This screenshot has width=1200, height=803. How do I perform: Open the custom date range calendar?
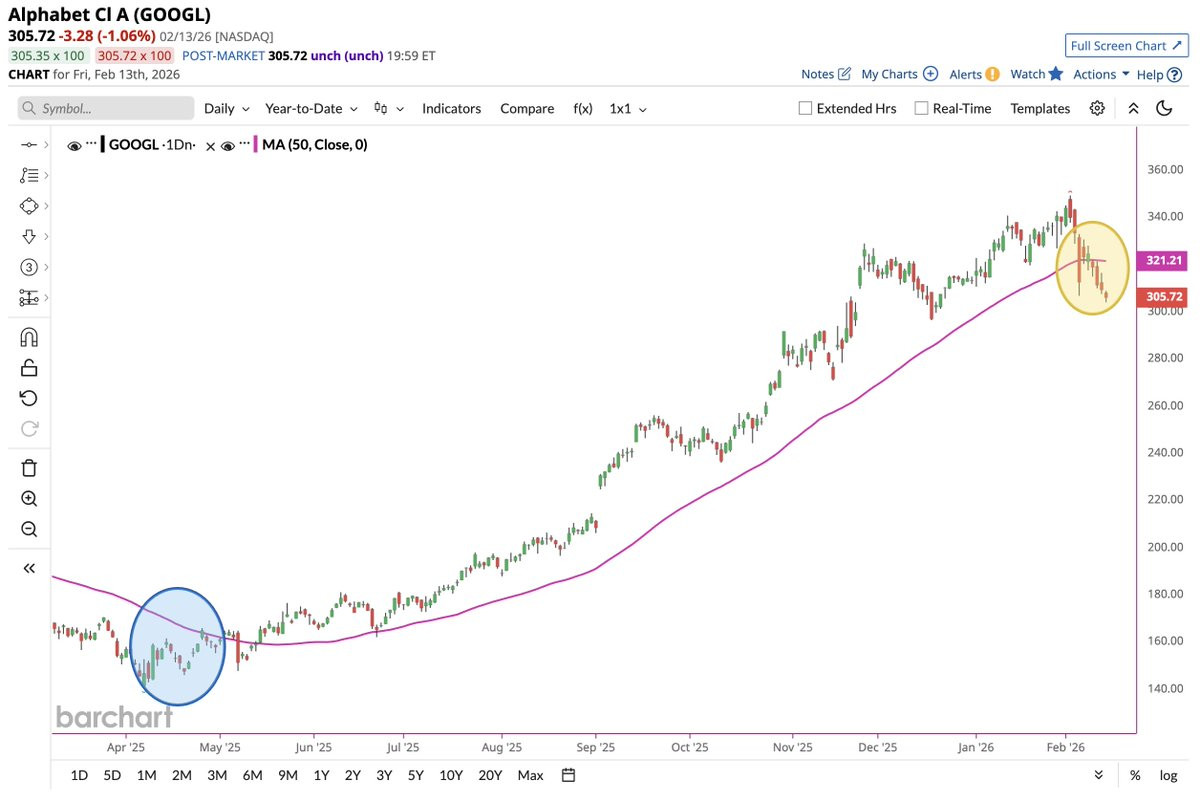tap(568, 775)
